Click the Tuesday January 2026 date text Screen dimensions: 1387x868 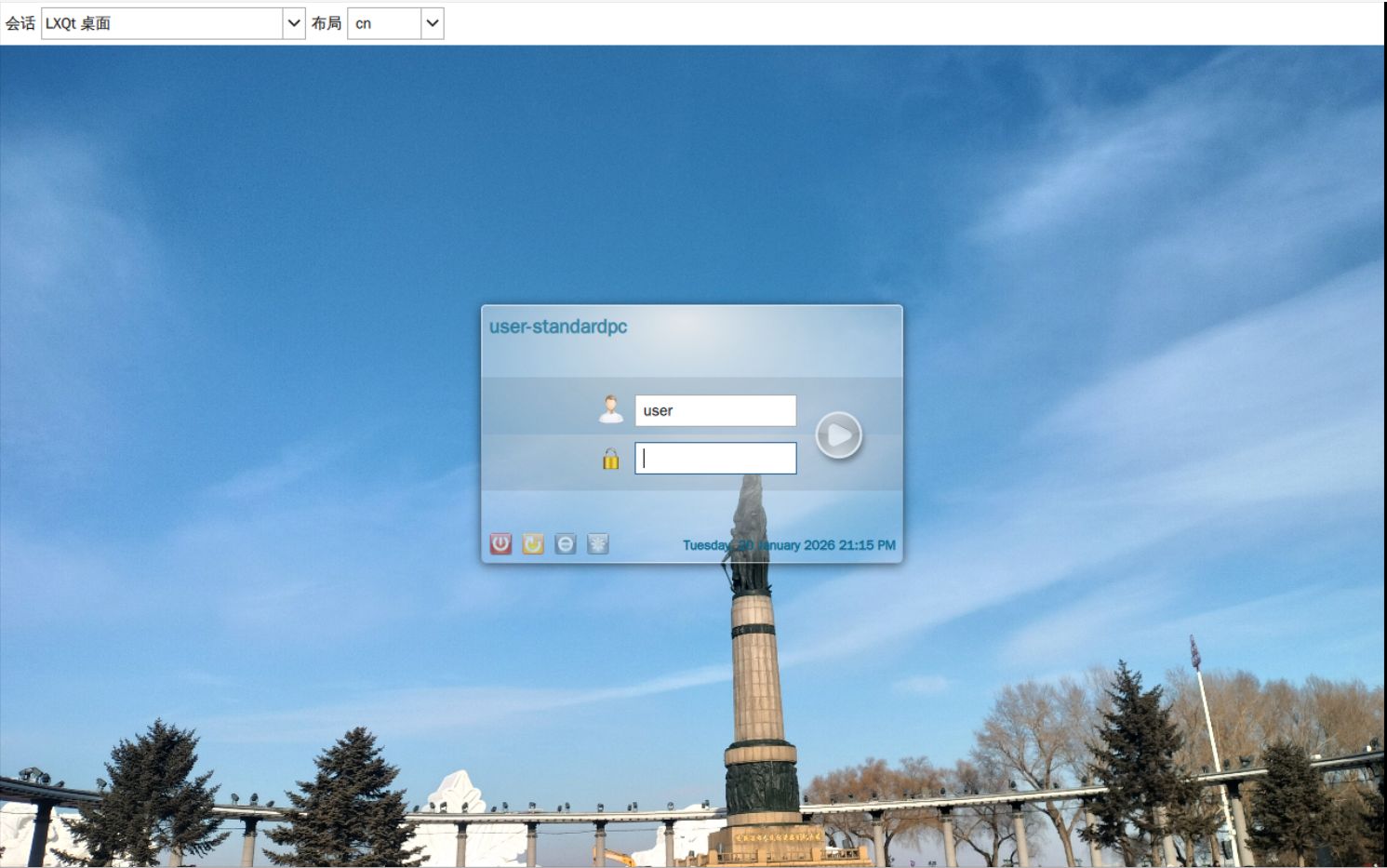pyautogui.click(x=789, y=545)
